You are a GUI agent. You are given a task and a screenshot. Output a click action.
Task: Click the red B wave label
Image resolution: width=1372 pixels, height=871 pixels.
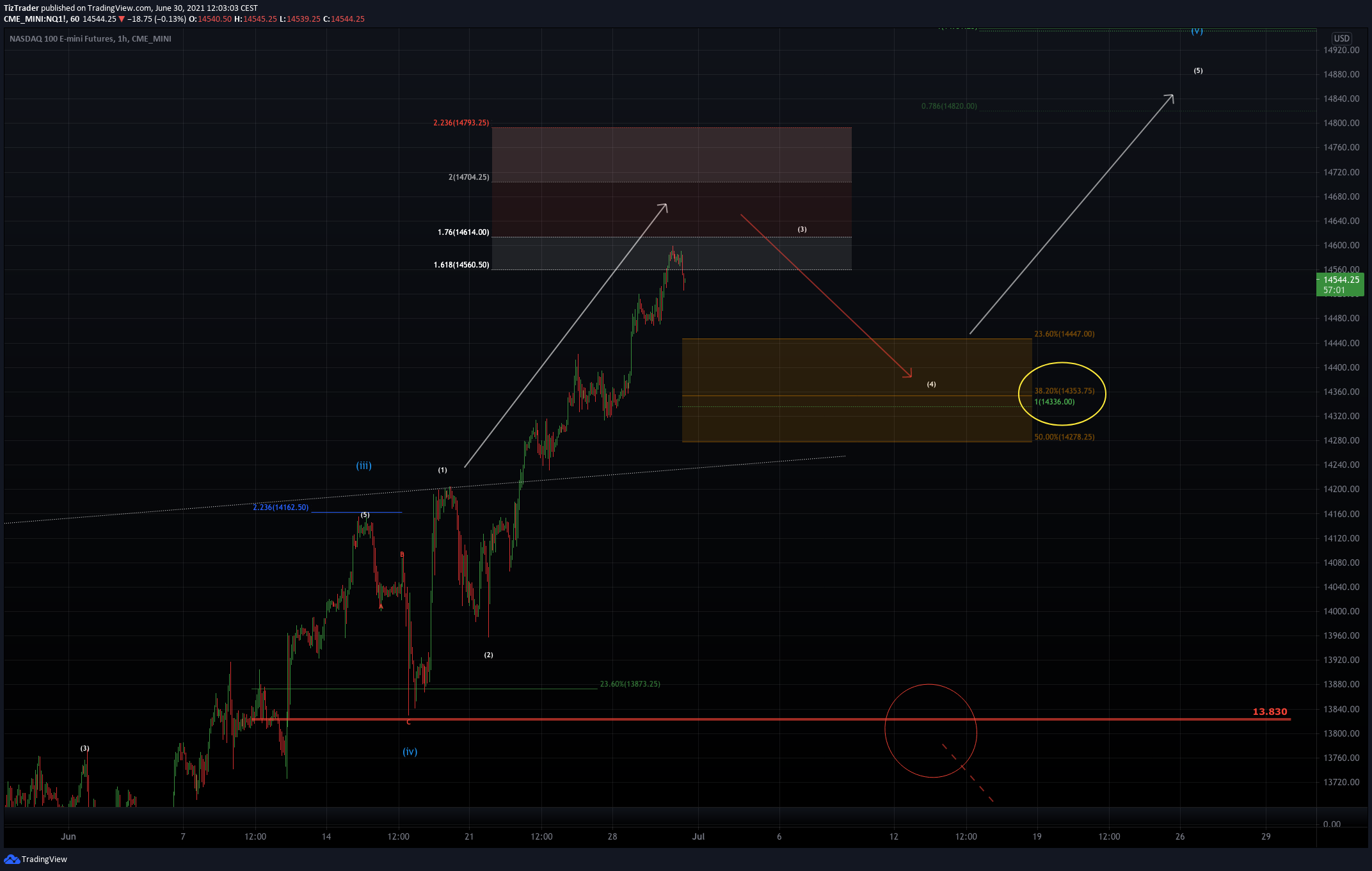click(x=402, y=555)
